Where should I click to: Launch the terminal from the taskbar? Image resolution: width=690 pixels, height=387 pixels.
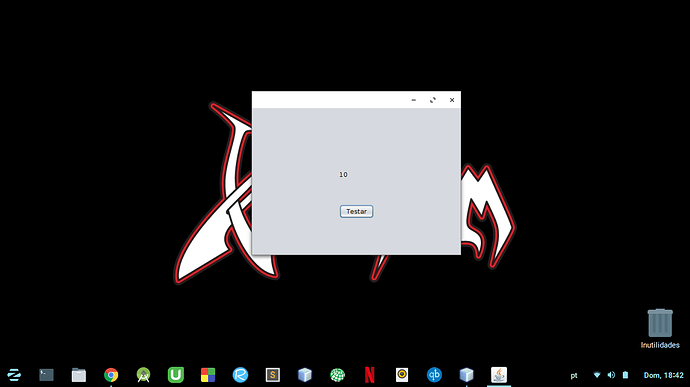(46, 375)
